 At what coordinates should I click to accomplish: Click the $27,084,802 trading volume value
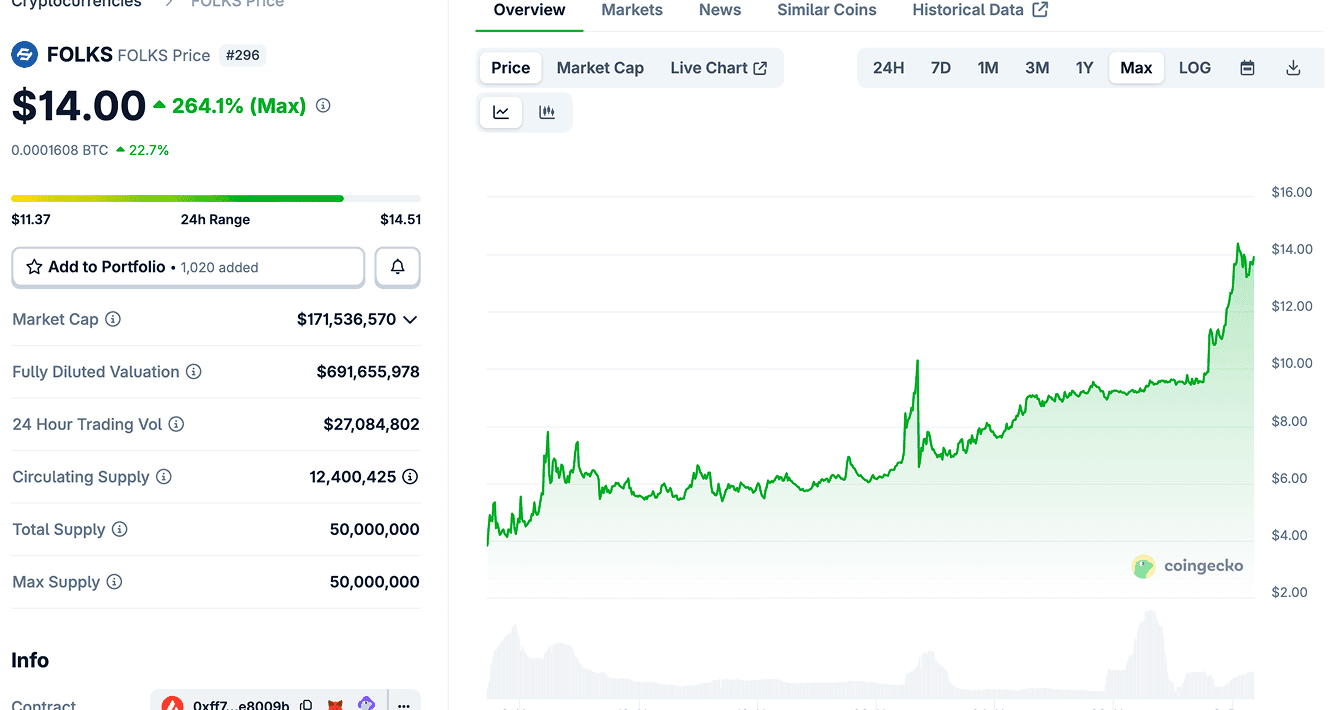click(371, 424)
